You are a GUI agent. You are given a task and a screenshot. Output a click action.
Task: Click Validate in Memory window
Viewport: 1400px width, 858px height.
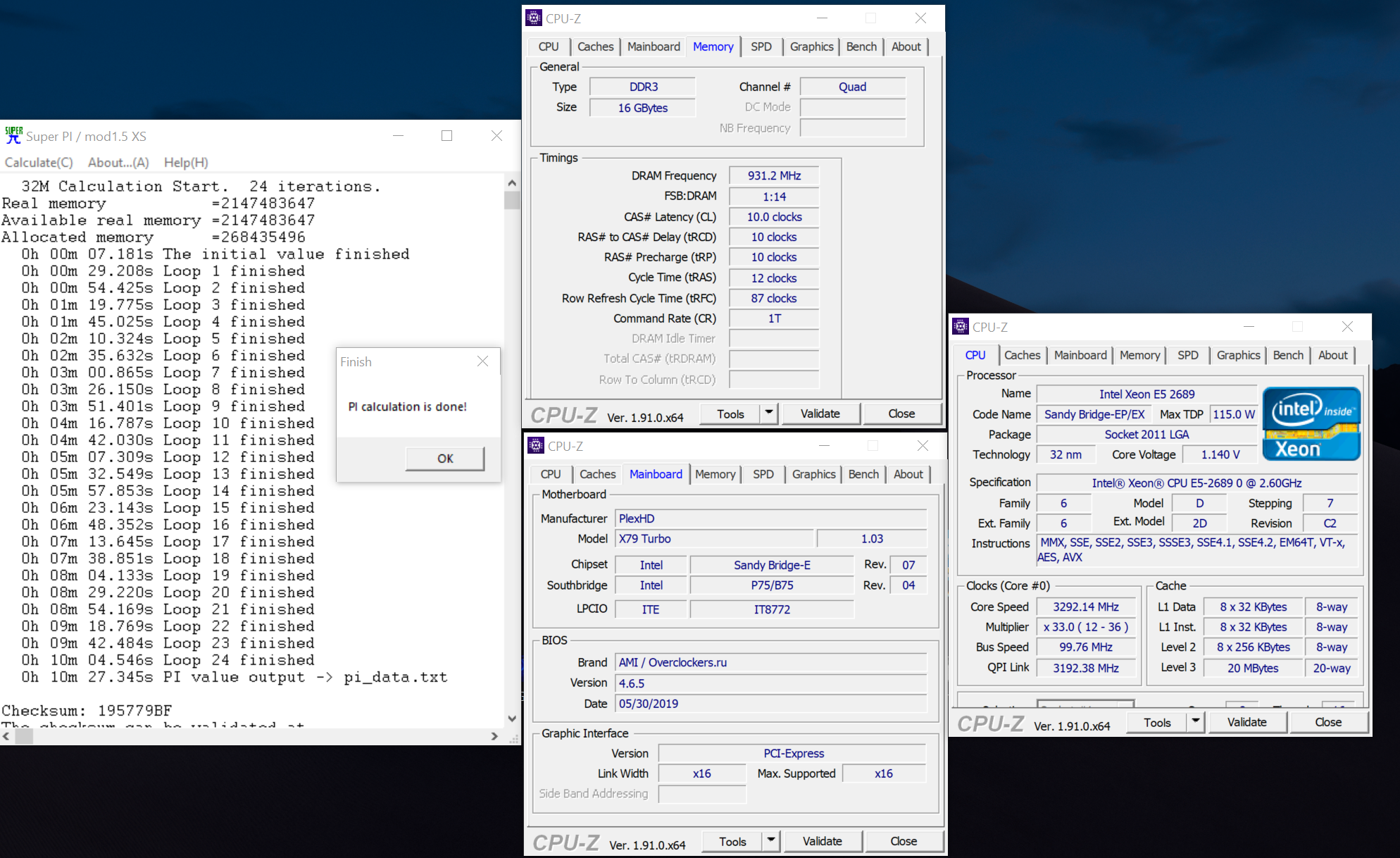click(x=820, y=414)
